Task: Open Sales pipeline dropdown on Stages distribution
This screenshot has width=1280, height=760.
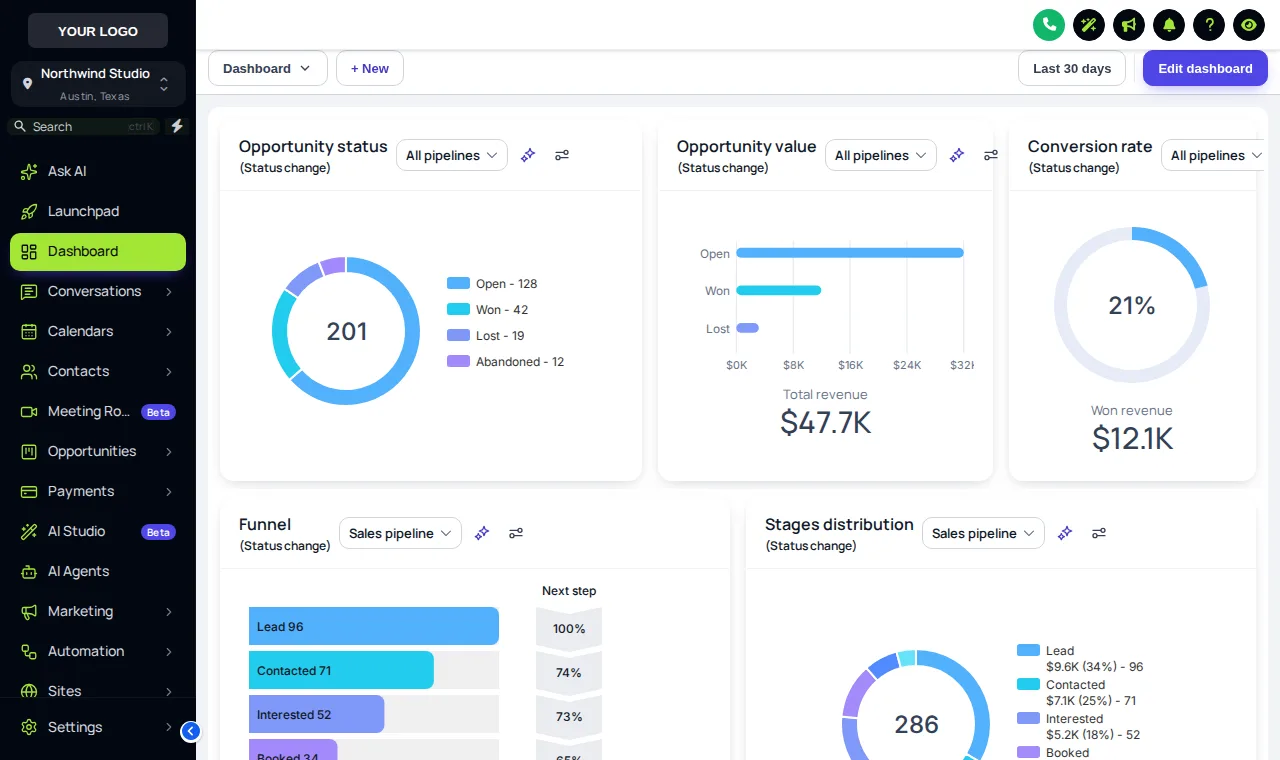Action: pos(983,533)
